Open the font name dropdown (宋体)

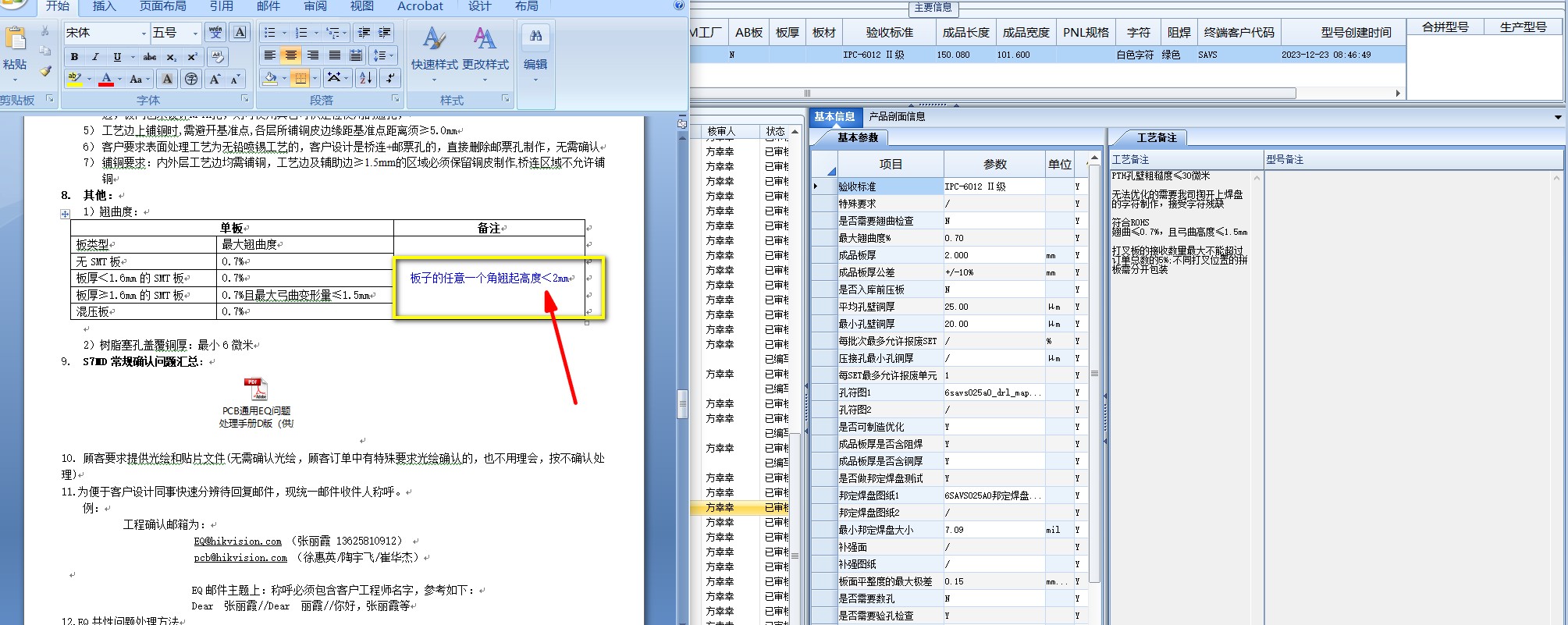[x=144, y=33]
